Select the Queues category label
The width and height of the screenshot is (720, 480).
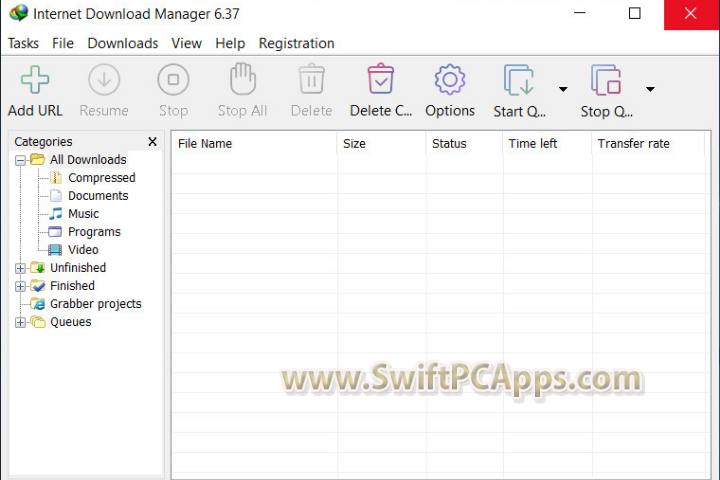pyautogui.click(x=71, y=322)
